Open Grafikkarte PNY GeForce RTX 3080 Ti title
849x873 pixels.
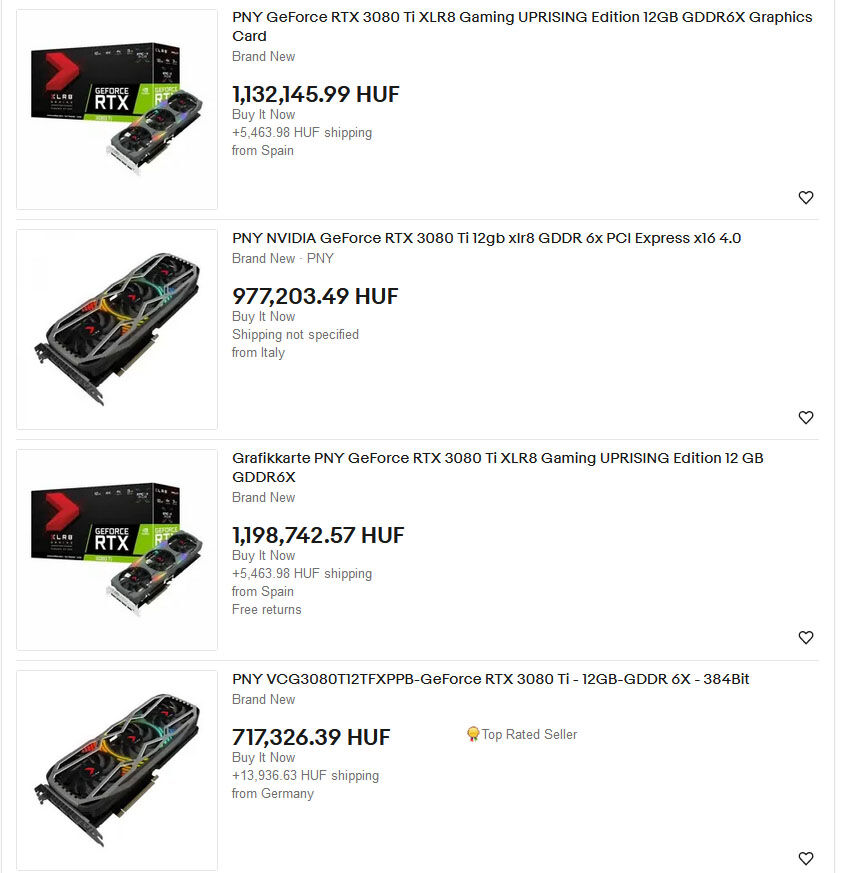pyautogui.click(x=497, y=467)
